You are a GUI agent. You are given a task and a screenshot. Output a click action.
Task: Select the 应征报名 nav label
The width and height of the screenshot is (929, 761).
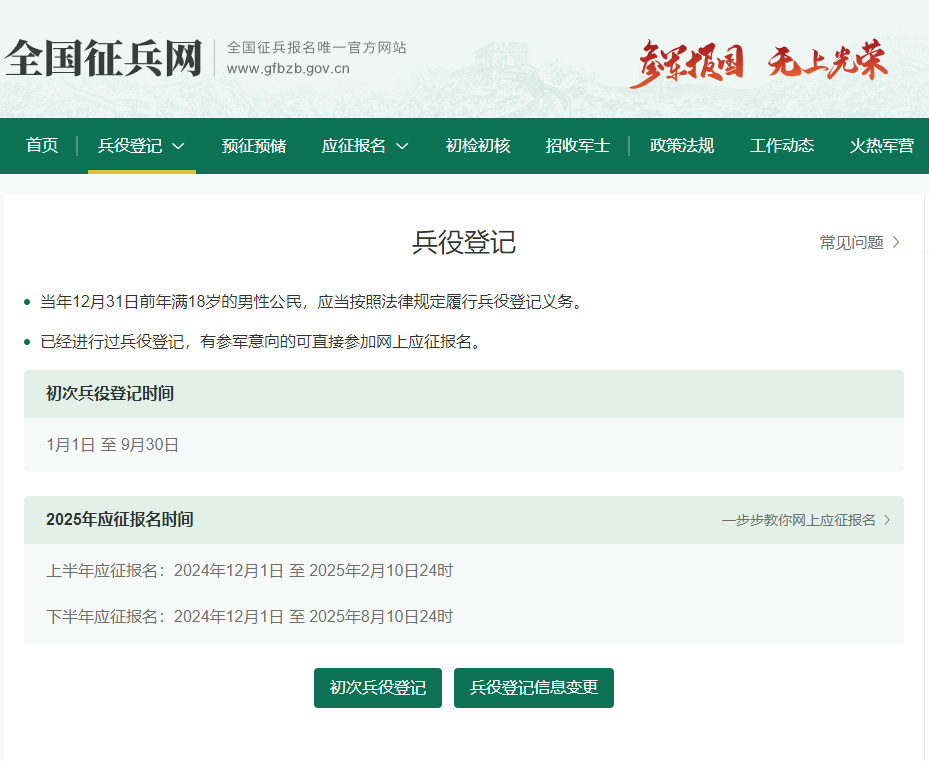(x=353, y=146)
